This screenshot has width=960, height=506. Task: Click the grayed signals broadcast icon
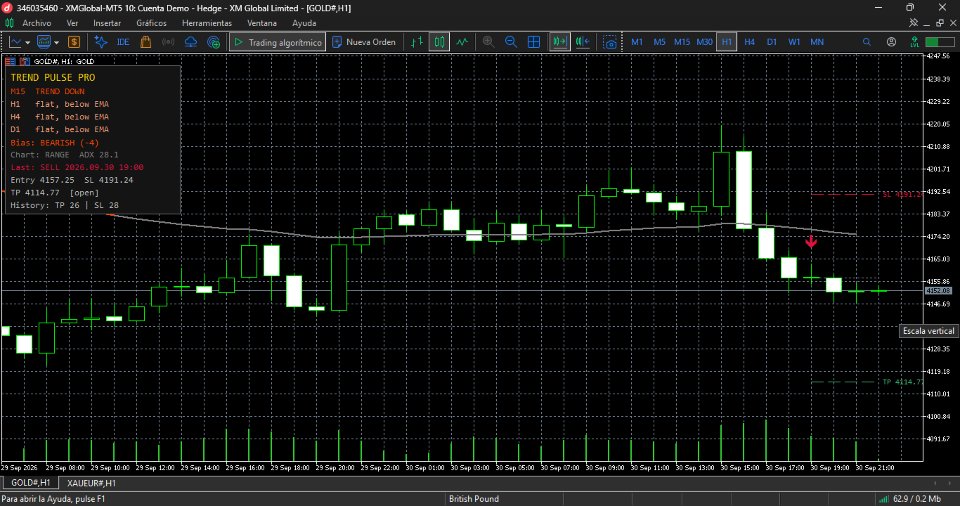168,42
